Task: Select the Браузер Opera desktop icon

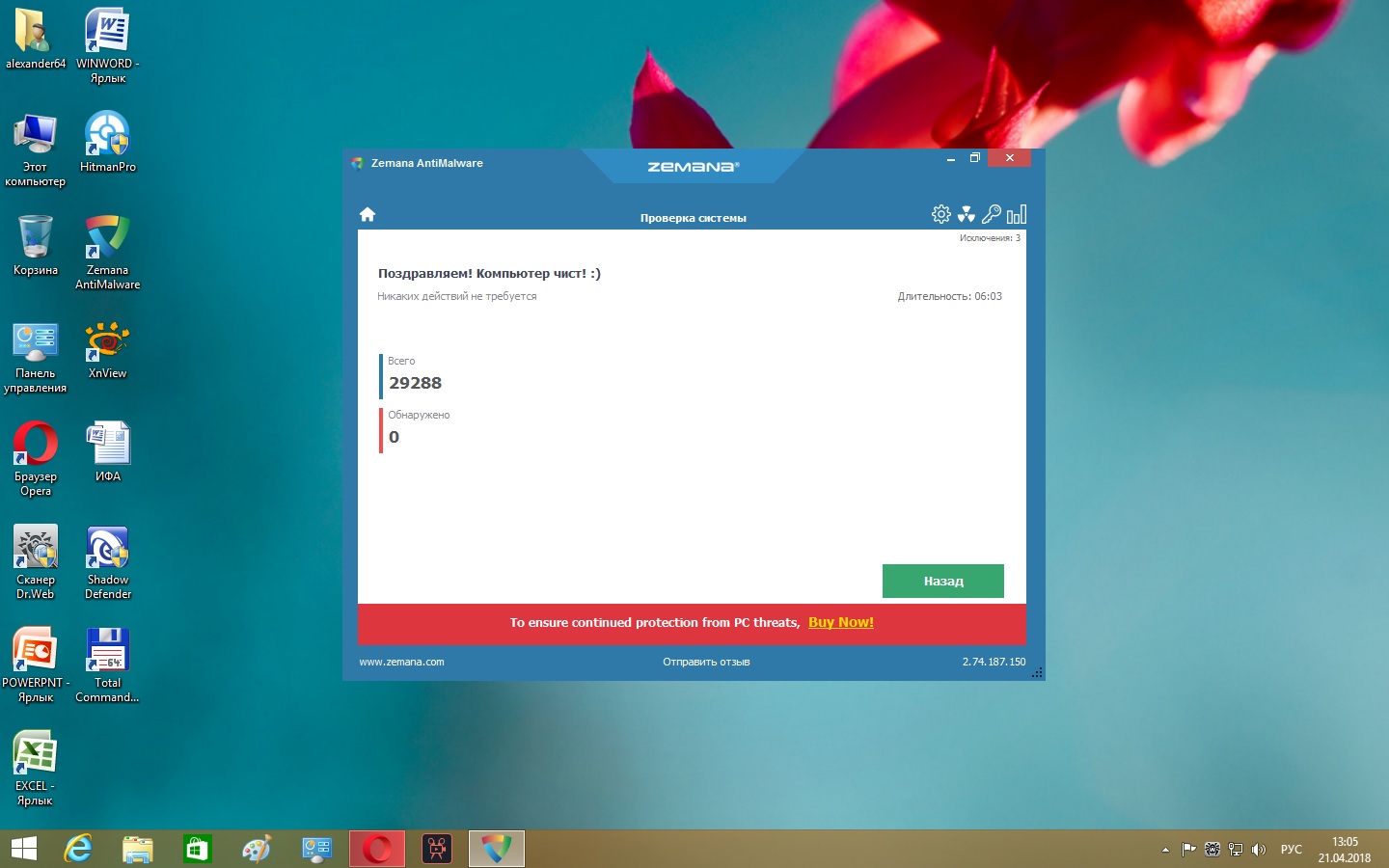Action: point(36,459)
